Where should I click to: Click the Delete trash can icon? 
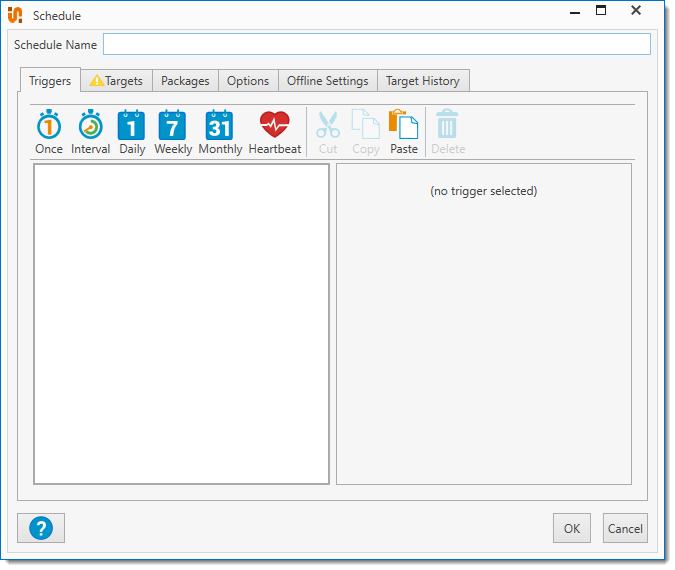click(448, 132)
